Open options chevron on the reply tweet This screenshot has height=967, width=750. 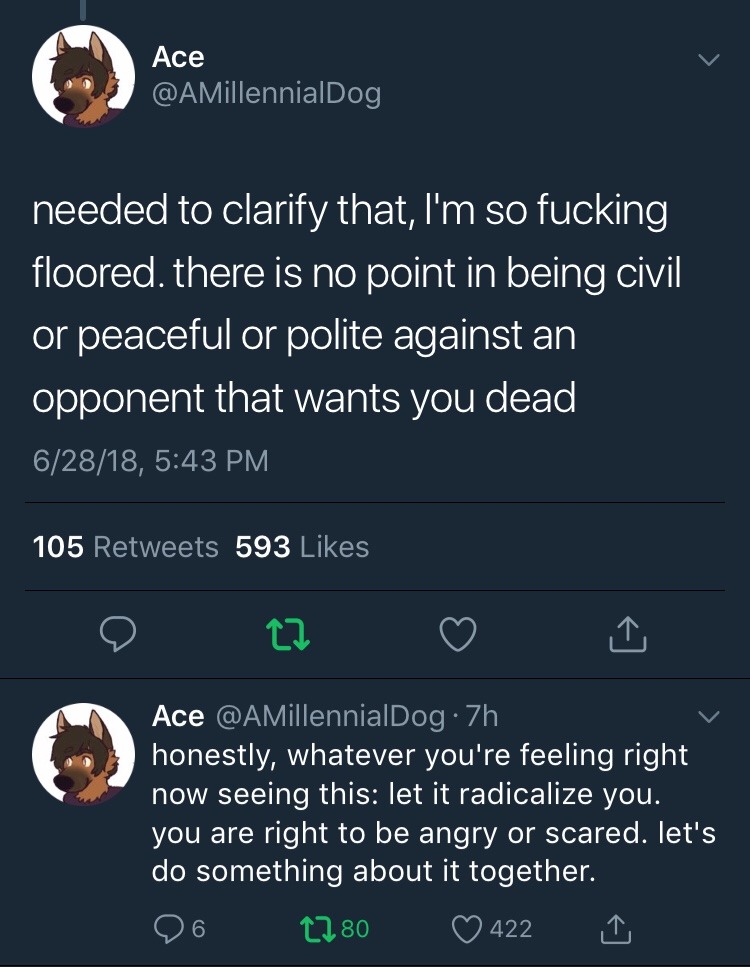point(707,717)
